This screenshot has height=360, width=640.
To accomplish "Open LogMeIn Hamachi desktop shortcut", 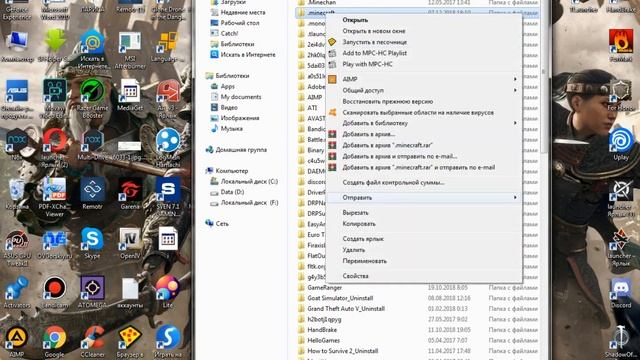I will (x=167, y=148).
